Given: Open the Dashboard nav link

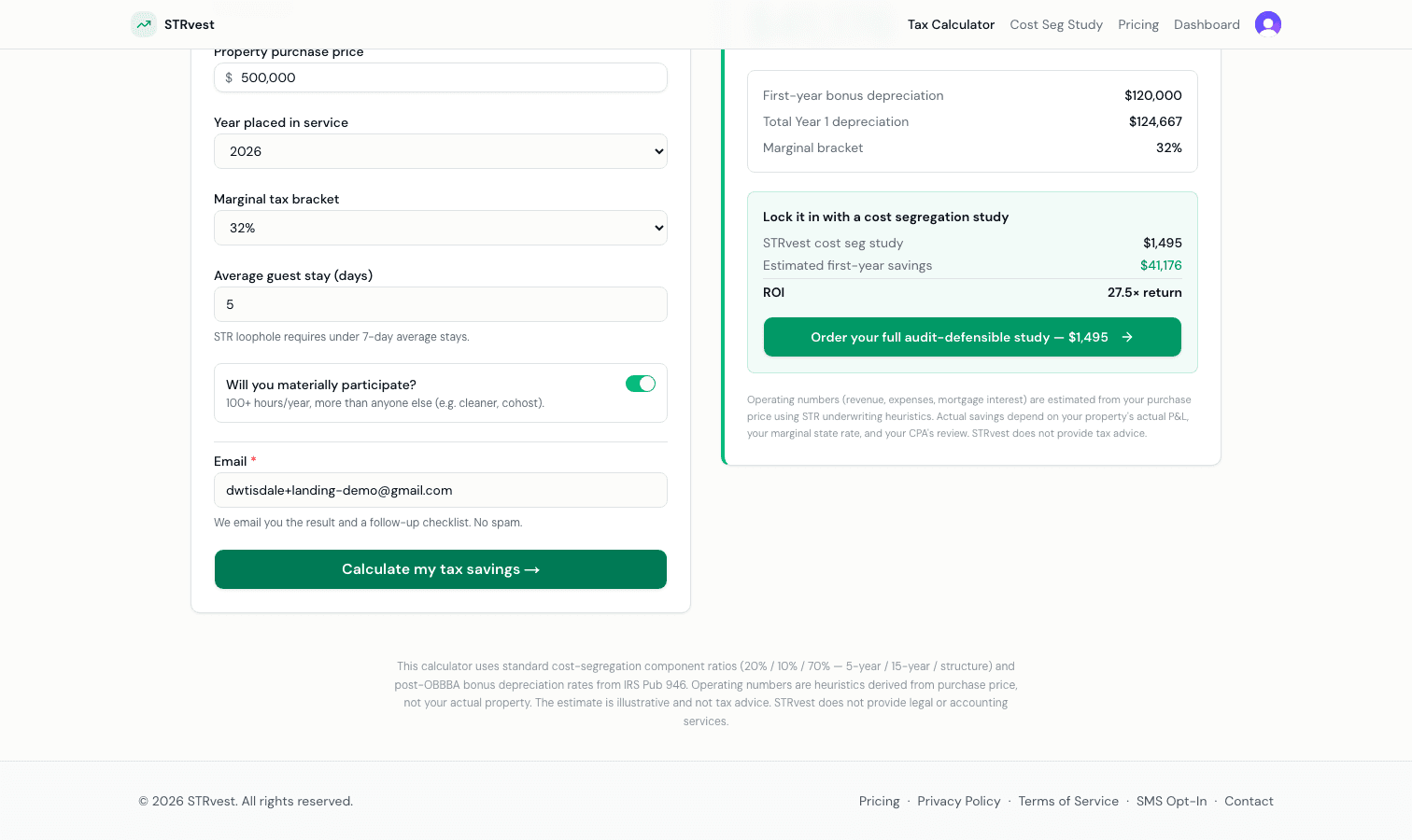Looking at the screenshot, I should [1207, 24].
